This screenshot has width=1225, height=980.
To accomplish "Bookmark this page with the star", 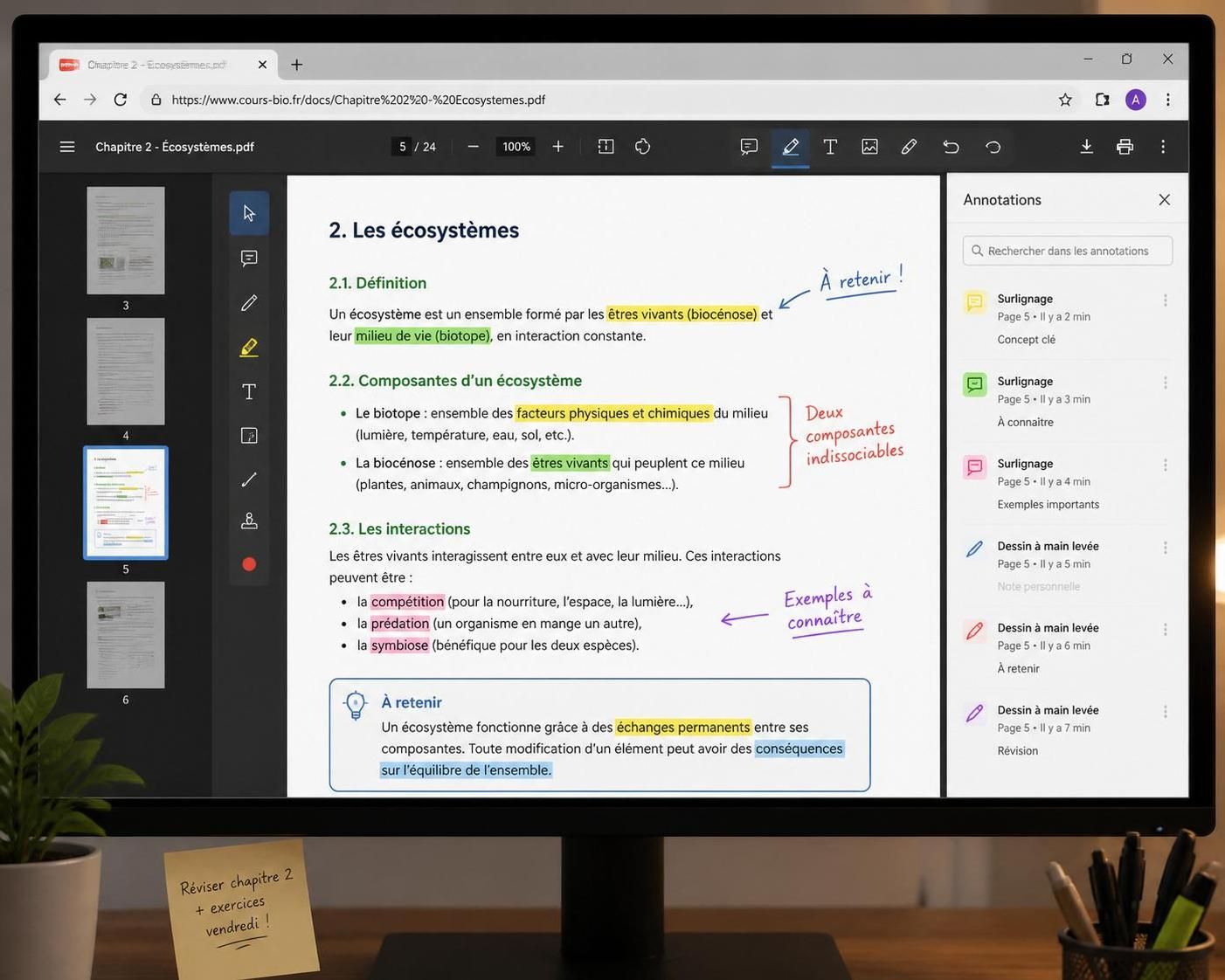I will [1065, 100].
